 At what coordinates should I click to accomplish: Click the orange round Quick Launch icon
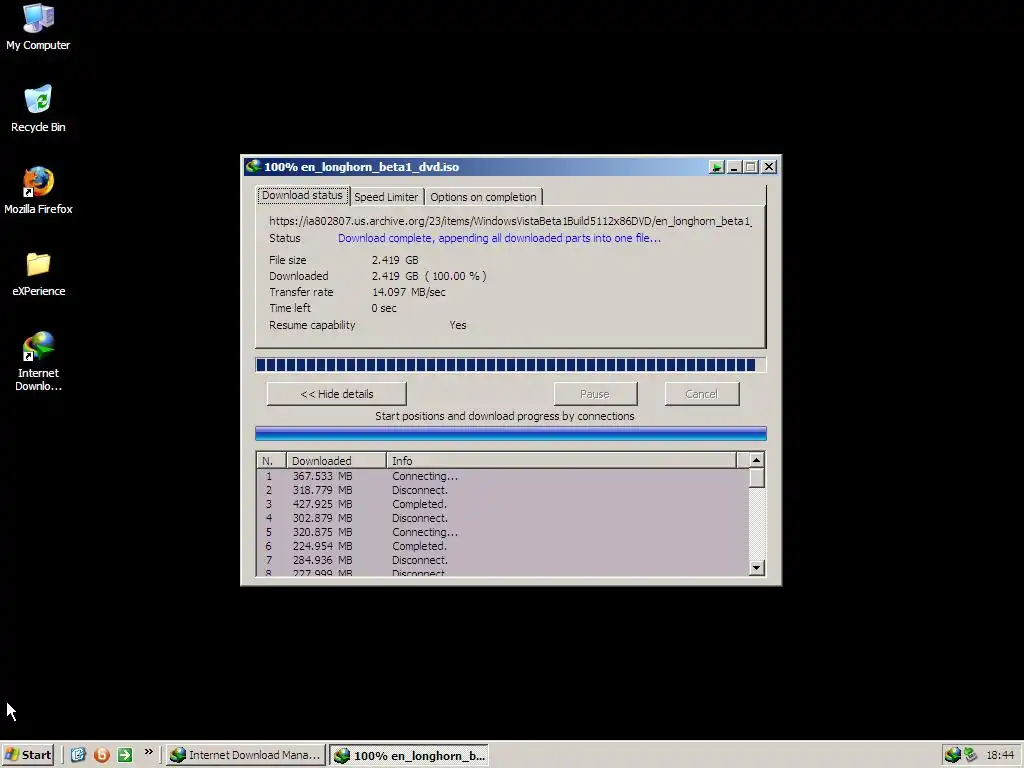pyautogui.click(x=101, y=755)
